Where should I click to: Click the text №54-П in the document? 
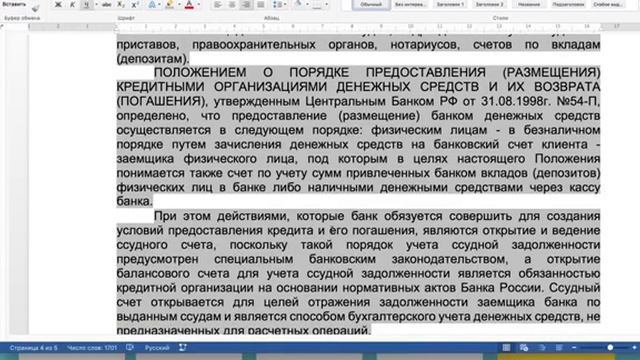pyautogui.click(x=578, y=101)
